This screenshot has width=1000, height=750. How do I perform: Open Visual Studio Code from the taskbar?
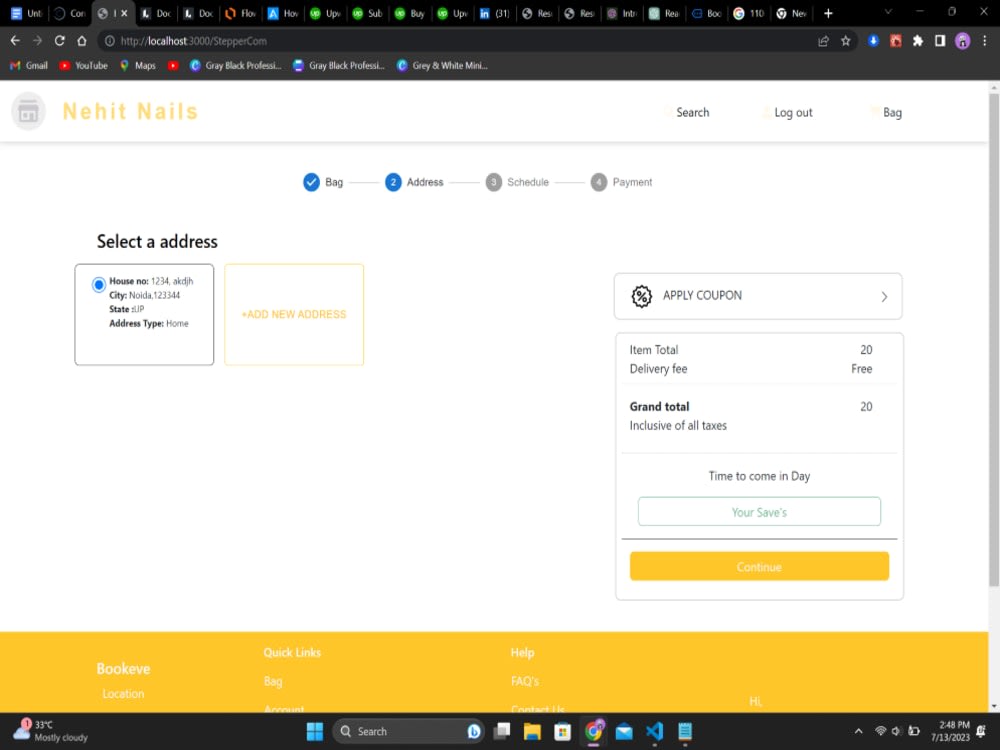(655, 731)
